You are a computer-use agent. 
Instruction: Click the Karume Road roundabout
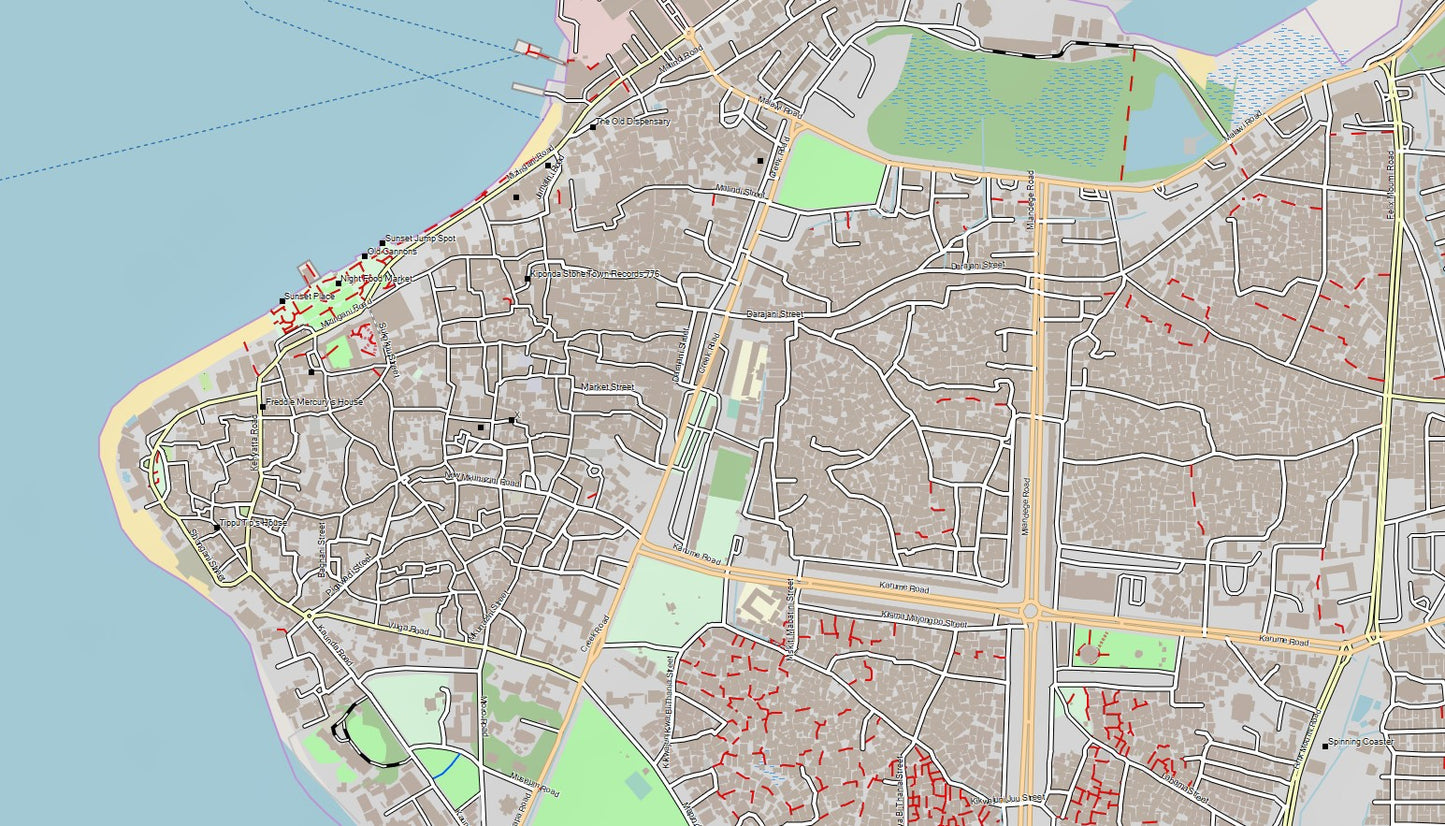pos(1032,610)
